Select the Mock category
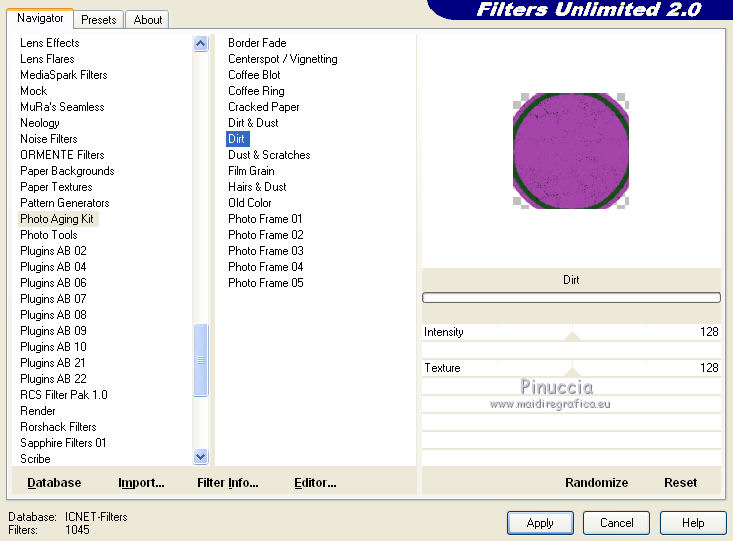 pos(34,91)
